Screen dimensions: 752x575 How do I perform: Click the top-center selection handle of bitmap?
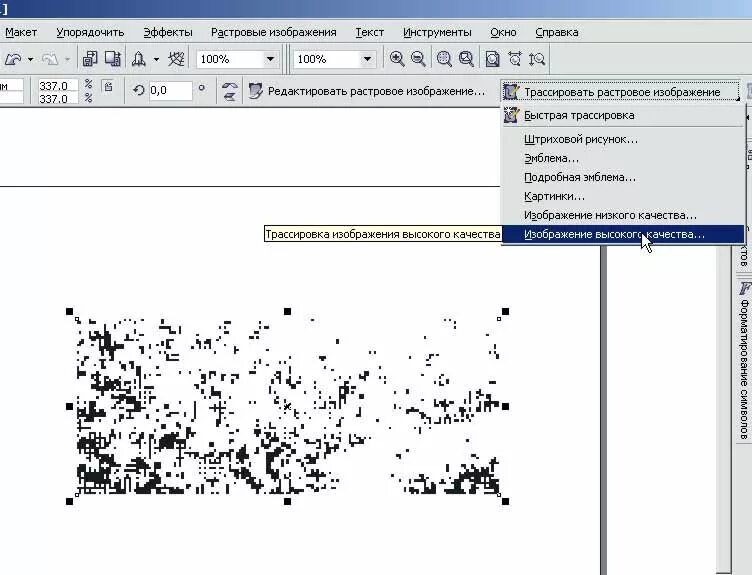[x=287, y=312]
